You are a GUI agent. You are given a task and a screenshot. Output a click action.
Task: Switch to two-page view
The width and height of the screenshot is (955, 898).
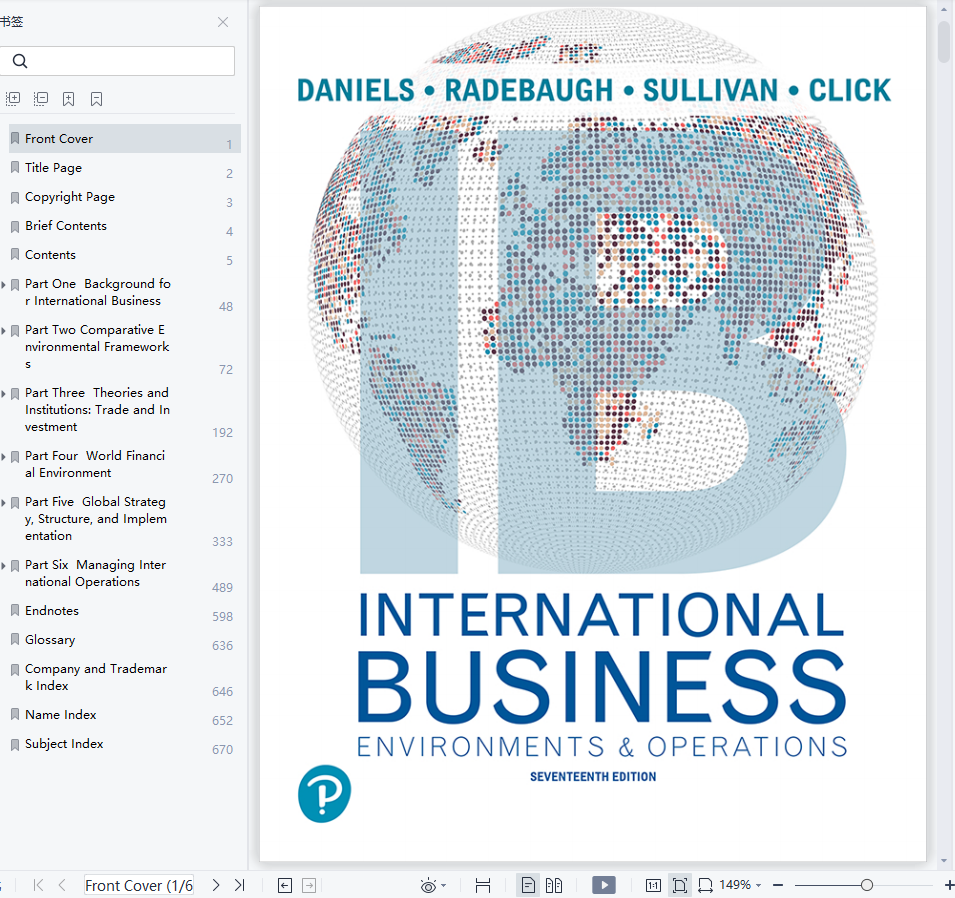tap(554, 885)
